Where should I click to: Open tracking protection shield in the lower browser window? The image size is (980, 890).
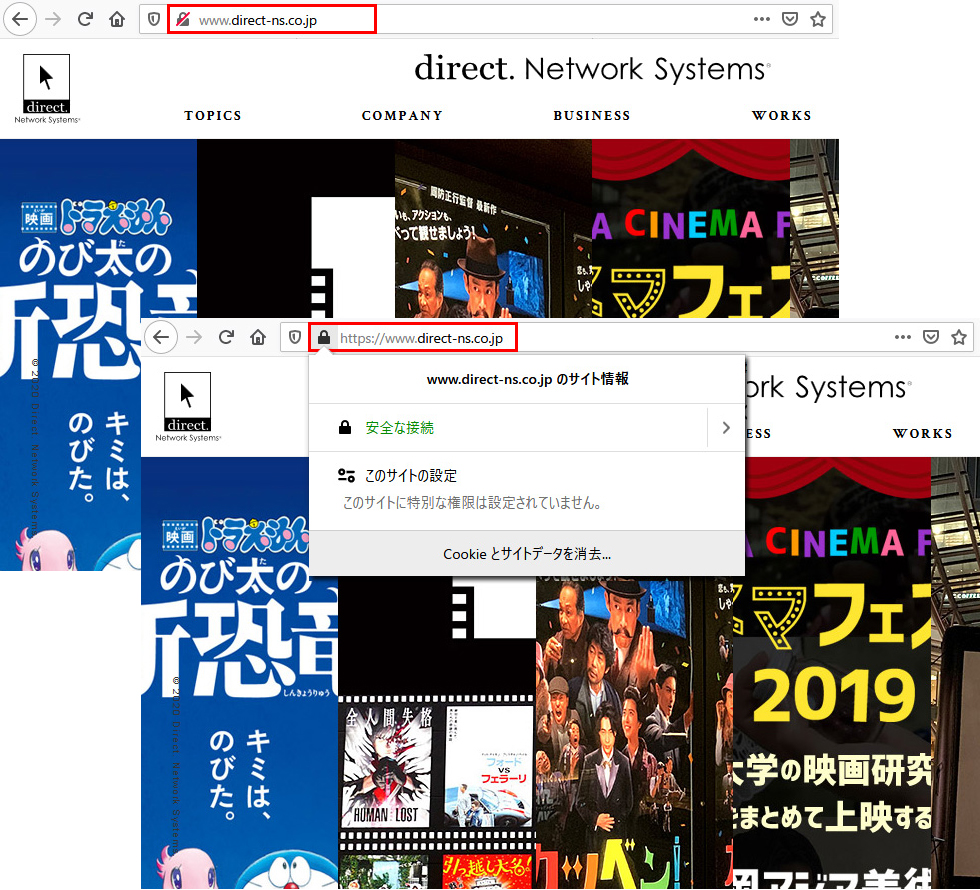click(295, 338)
